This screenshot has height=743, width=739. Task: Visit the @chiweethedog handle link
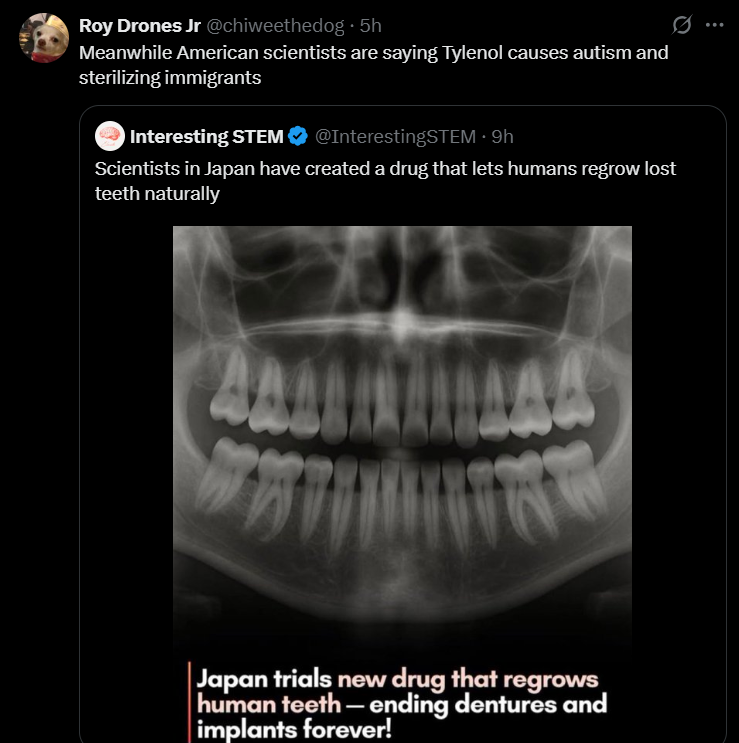(275, 26)
